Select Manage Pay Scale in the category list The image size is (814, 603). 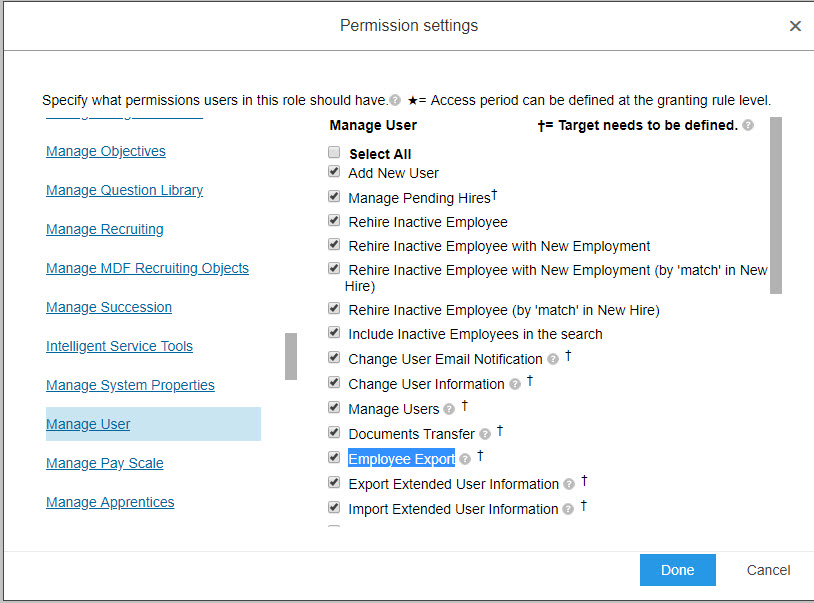tap(105, 463)
